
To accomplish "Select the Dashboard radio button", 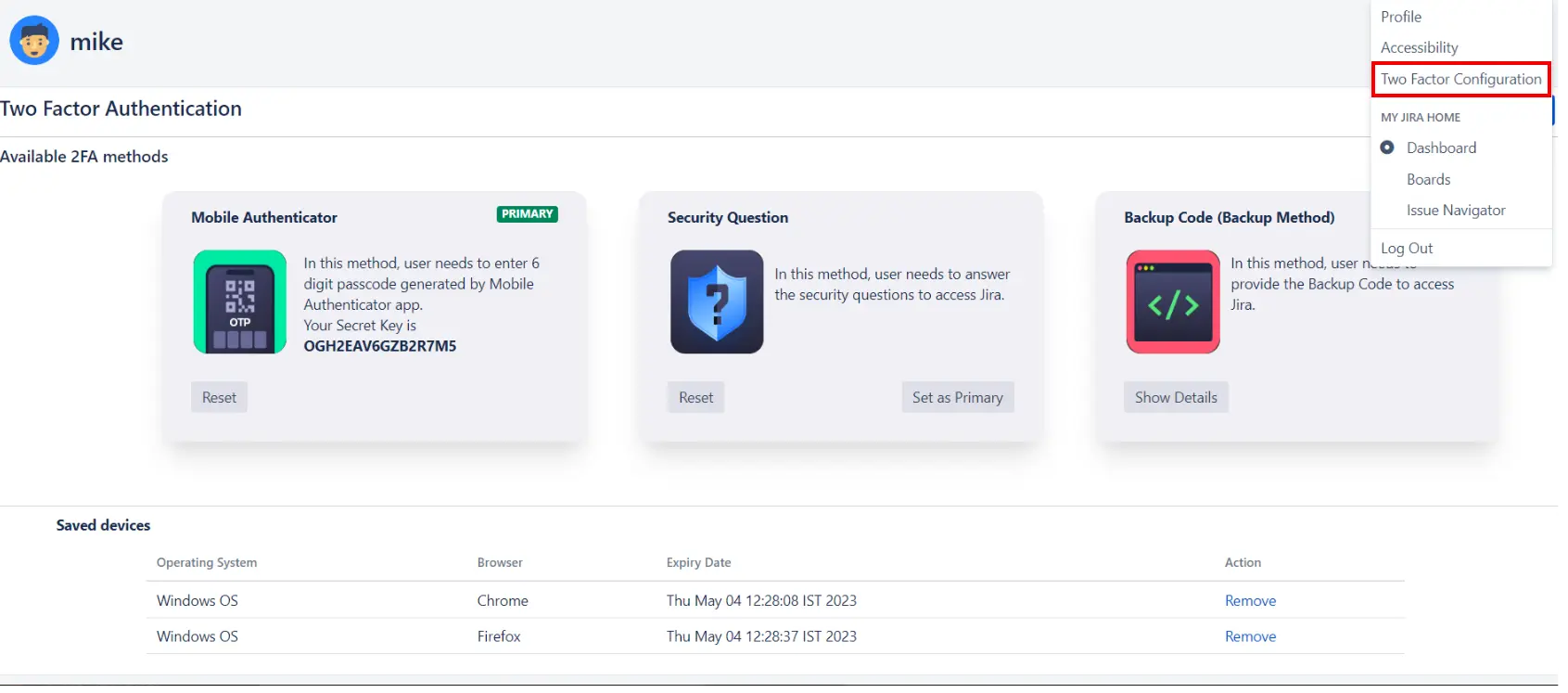I will 1387,148.
